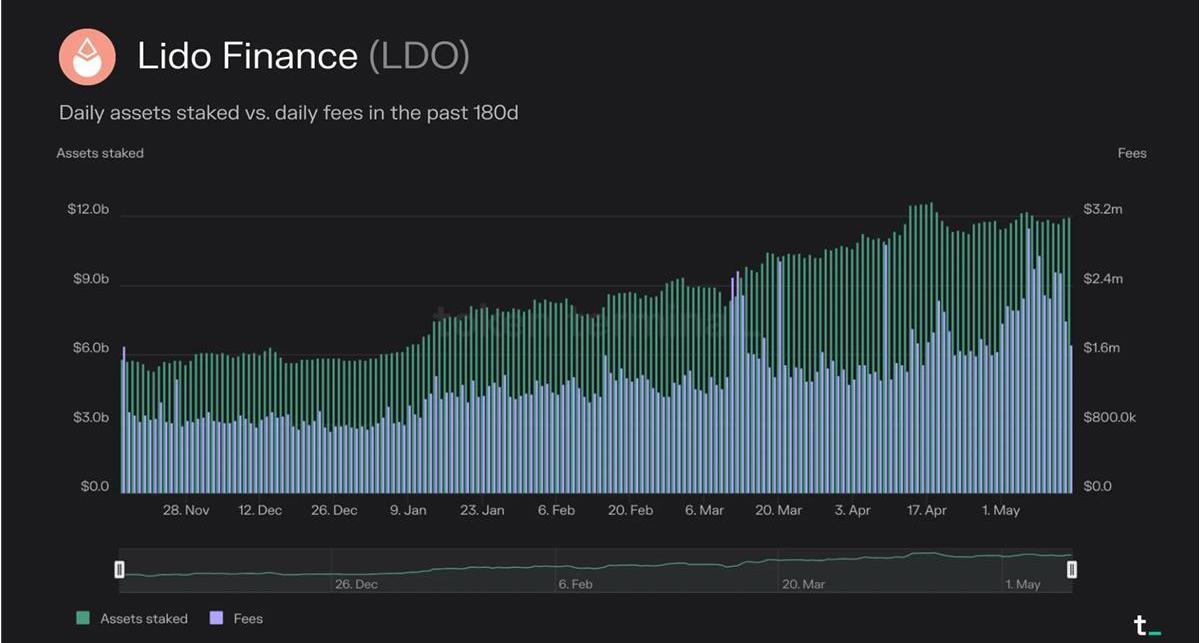
Task: Click the "28. Nov" date label
Action: 186,510
